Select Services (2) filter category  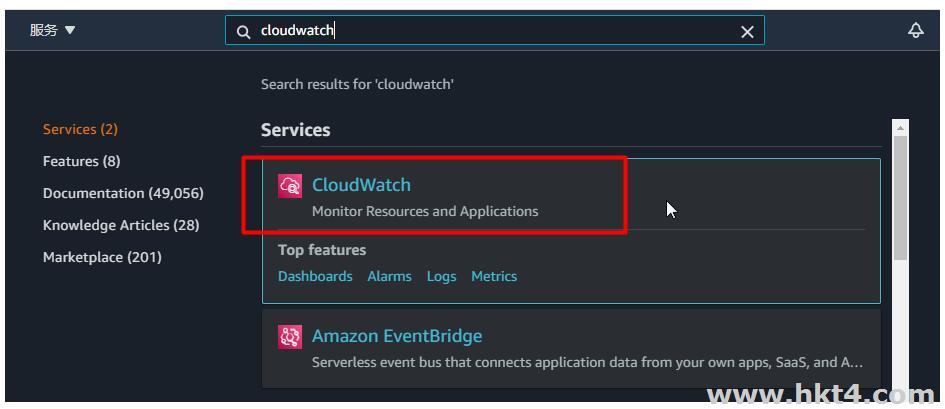80,130
